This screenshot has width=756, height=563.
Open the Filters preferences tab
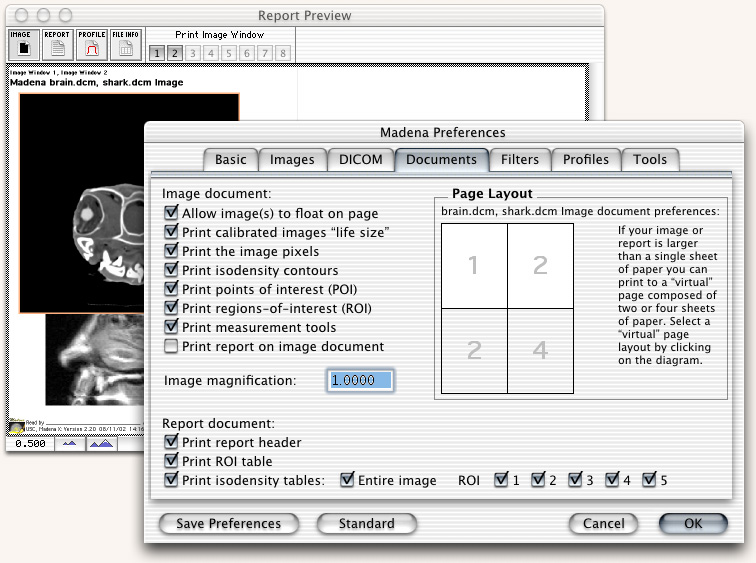[520, 159]
